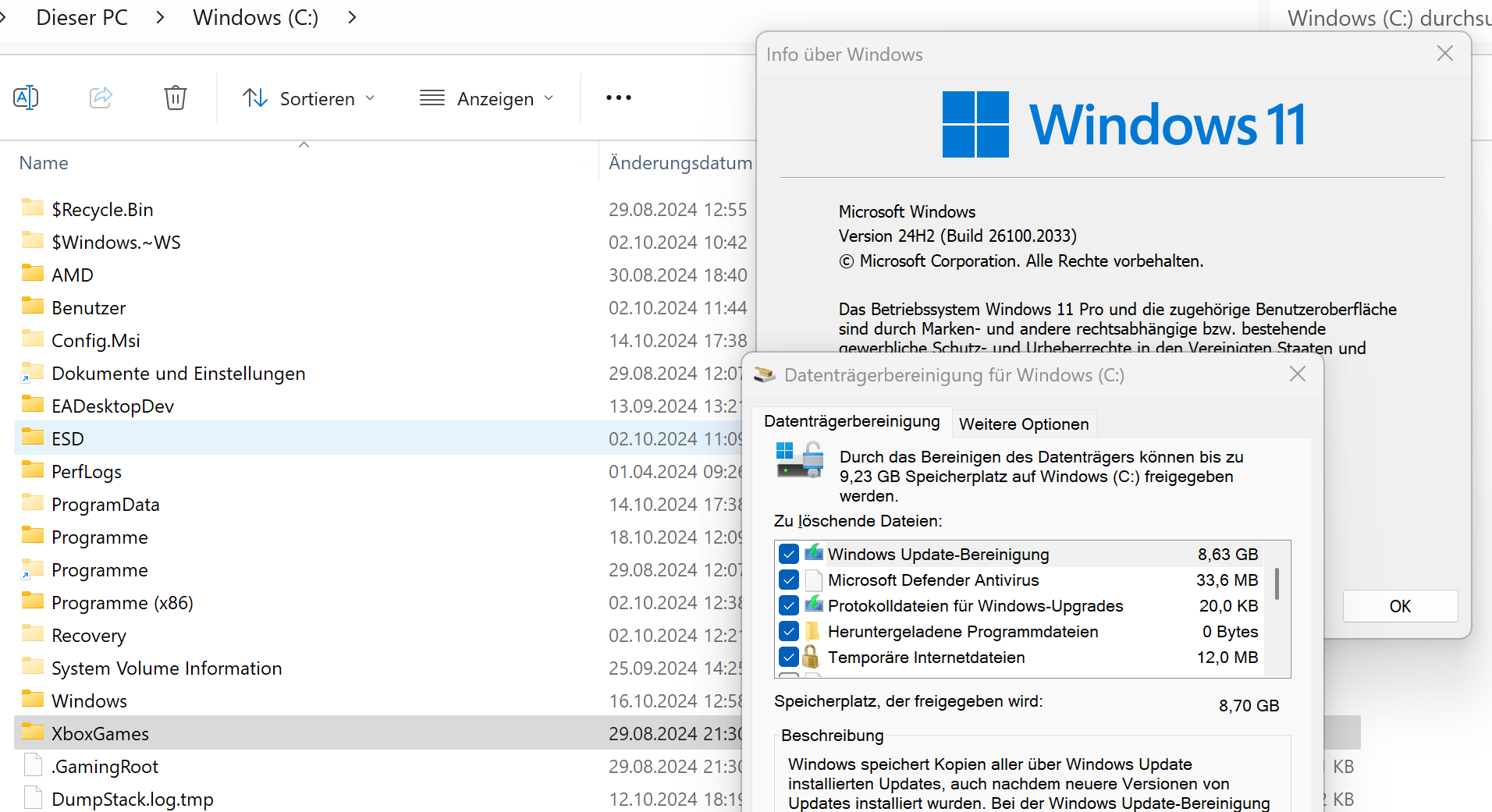Click the .GamingRoot file icon
The height and width of the screenshot is (812, 1492).
tap(33, 765)
